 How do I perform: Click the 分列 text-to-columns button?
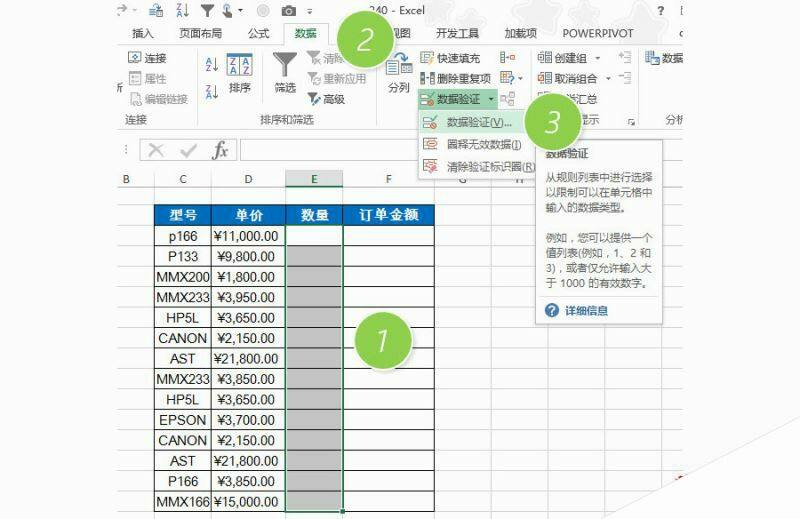399,73
